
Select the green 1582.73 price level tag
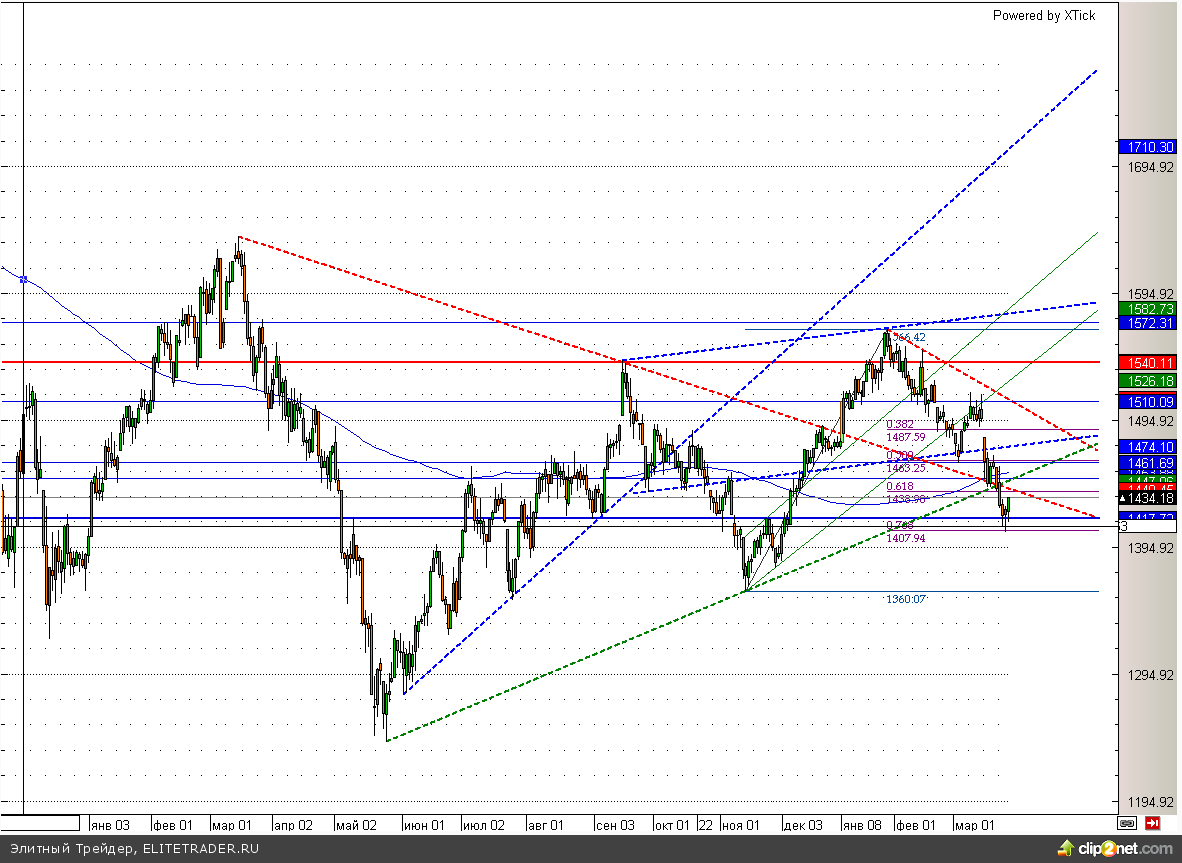tap(1147, 309)
